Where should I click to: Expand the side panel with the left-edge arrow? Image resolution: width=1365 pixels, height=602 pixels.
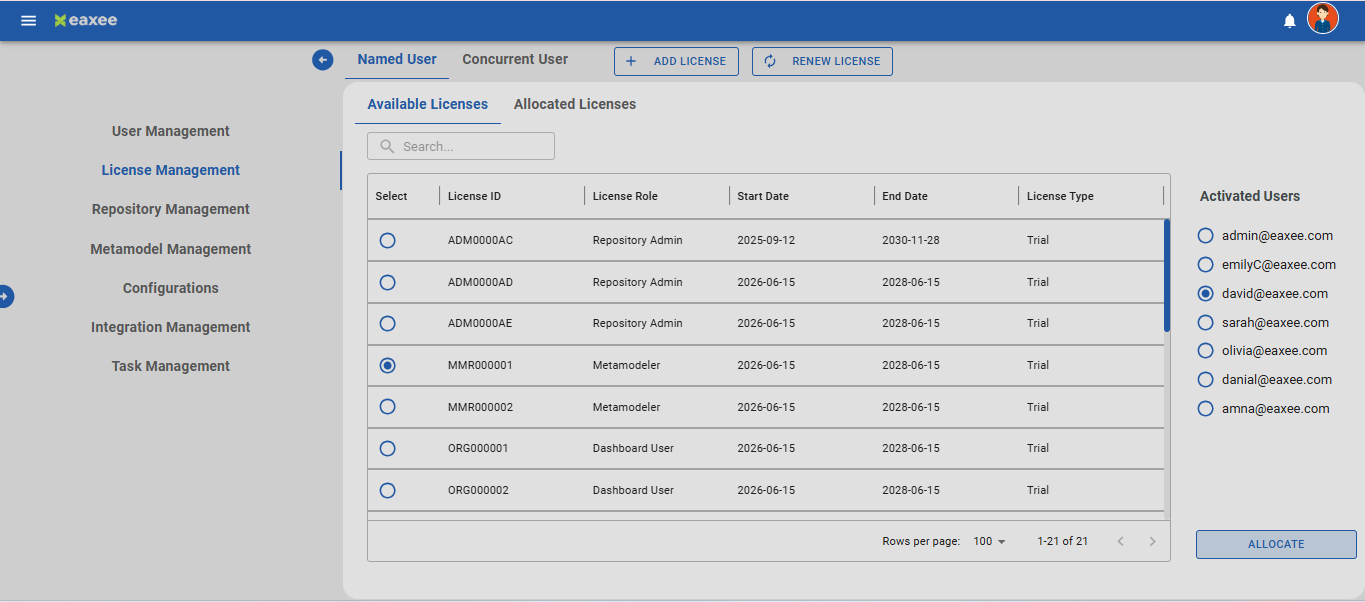click(5, 296)
